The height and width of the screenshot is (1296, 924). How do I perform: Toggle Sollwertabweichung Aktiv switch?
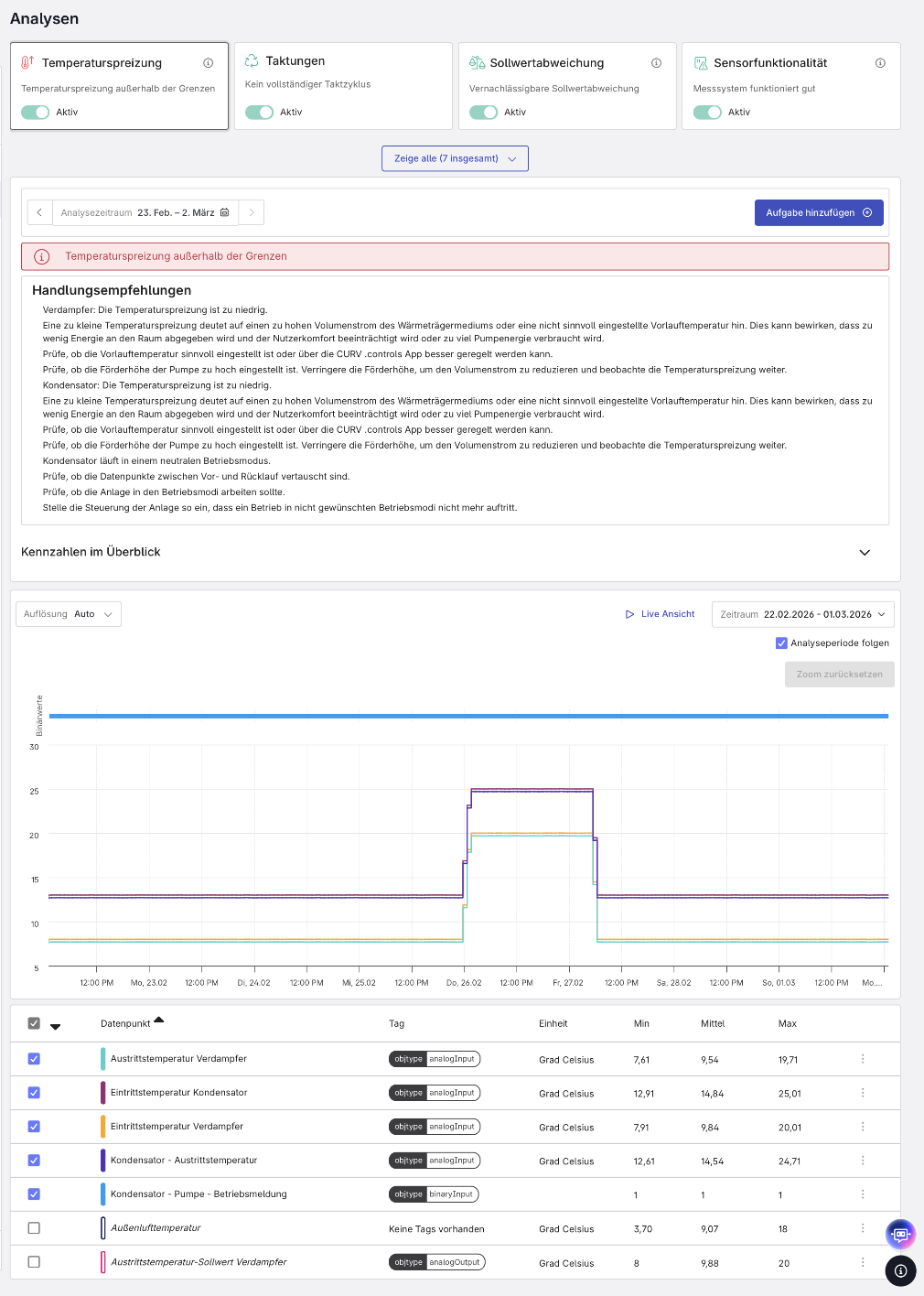483,112
